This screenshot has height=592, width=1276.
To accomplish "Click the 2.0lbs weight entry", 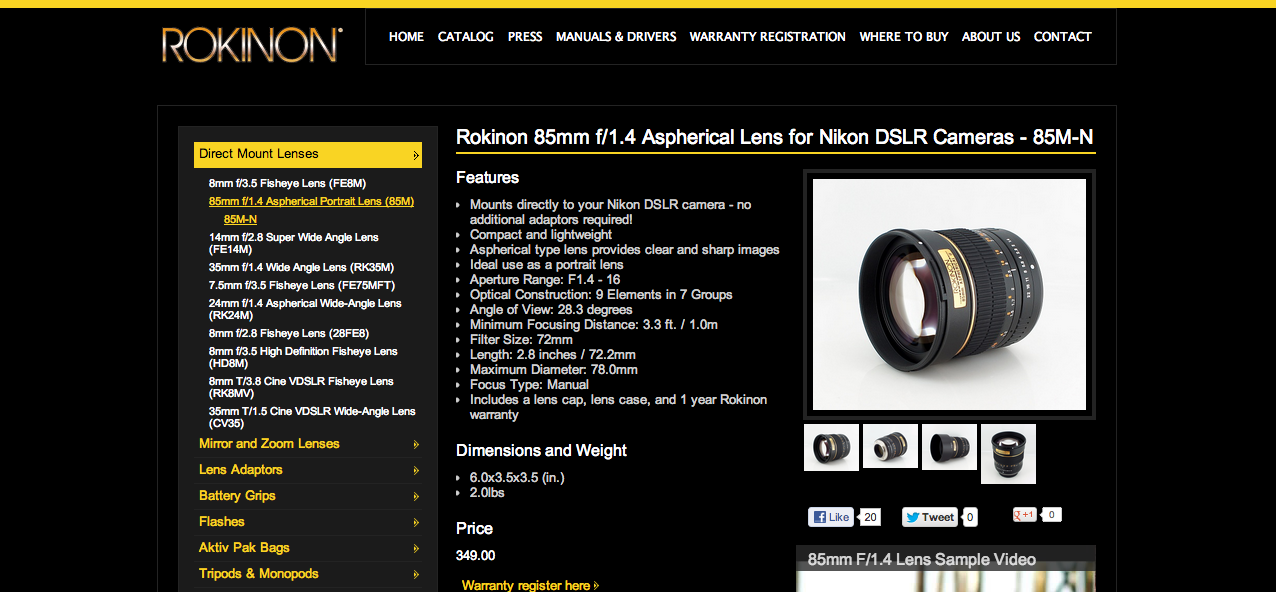I will tap(488, 493).
